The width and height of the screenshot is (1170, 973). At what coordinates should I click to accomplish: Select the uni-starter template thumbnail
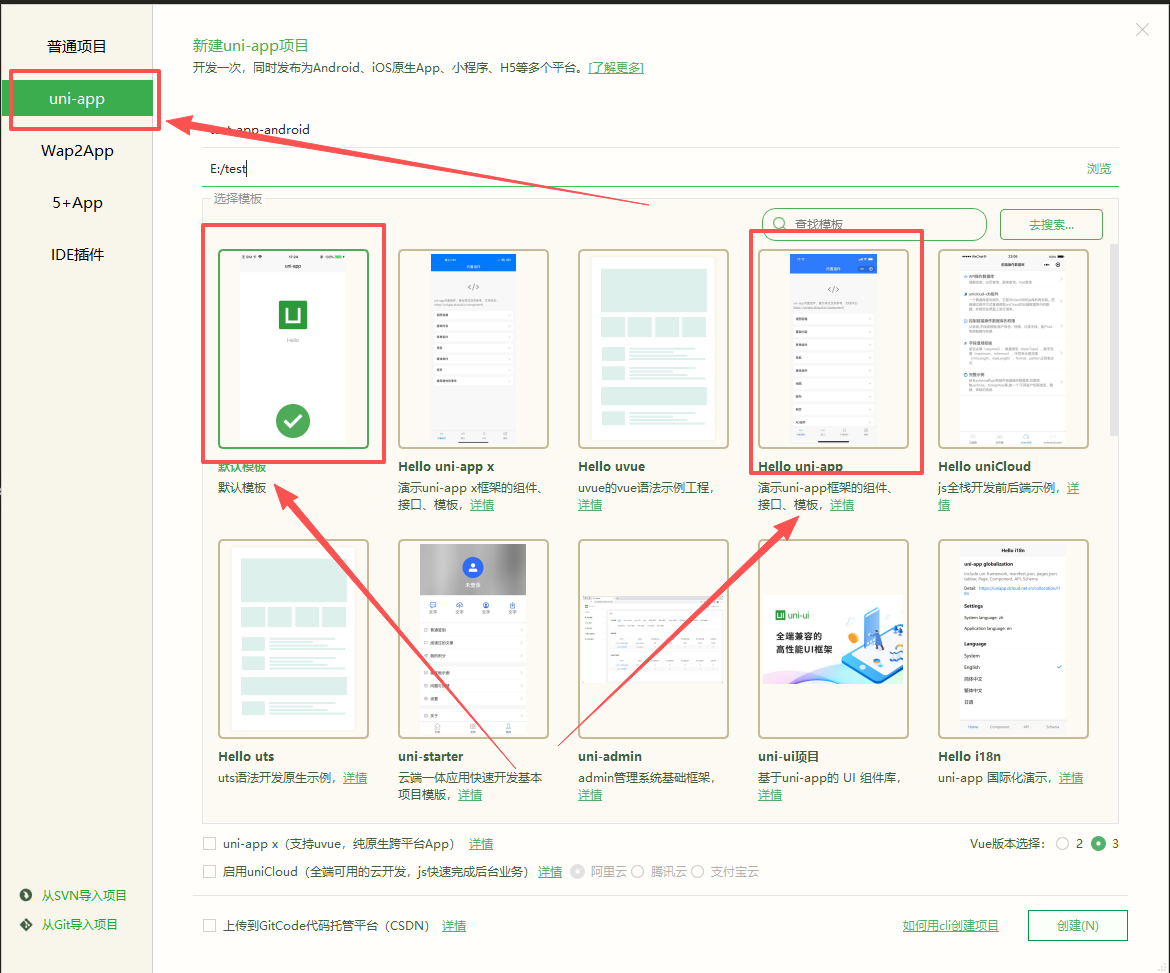(473, 639)
